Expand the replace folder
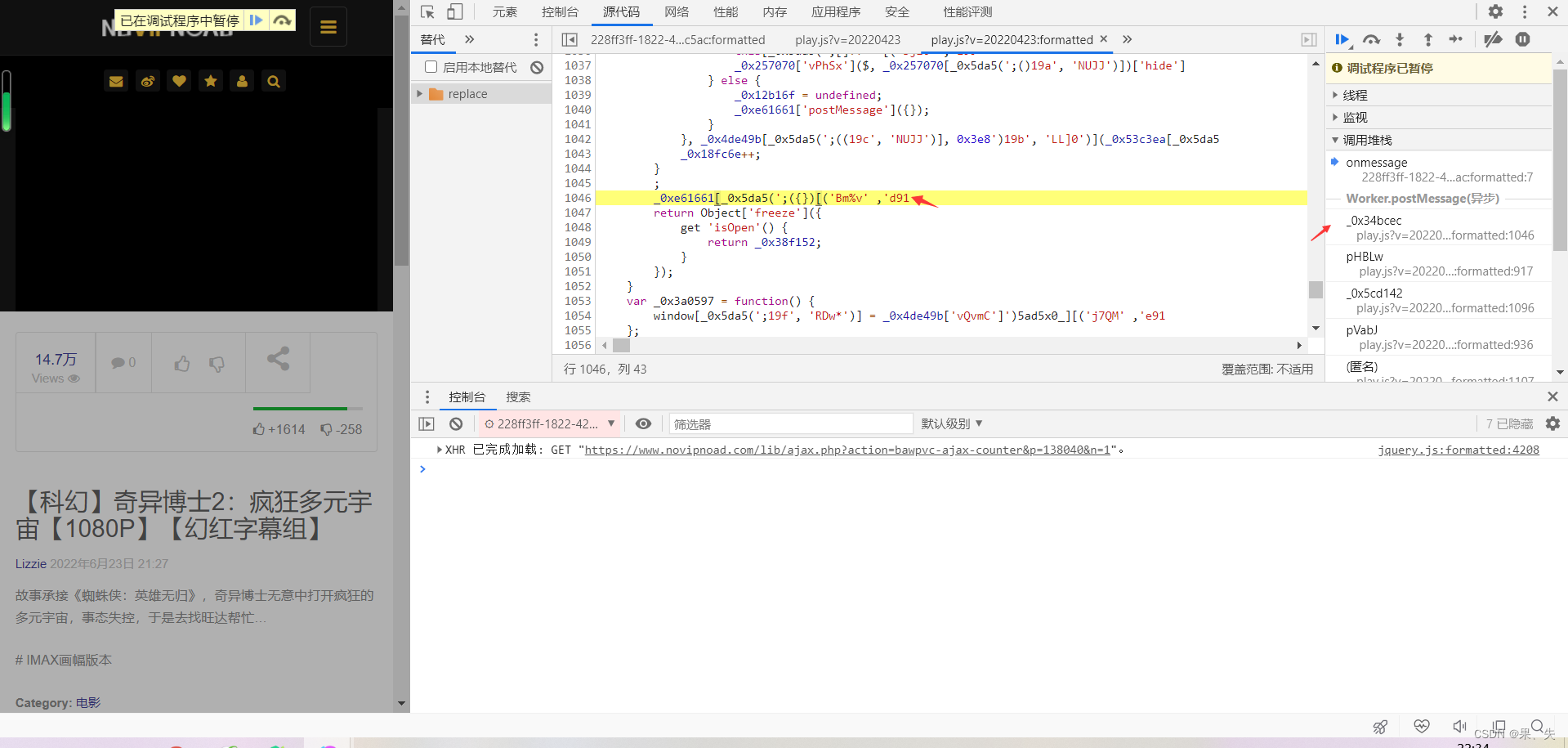This screenshot has width=1568, height=748. [420, 94]
